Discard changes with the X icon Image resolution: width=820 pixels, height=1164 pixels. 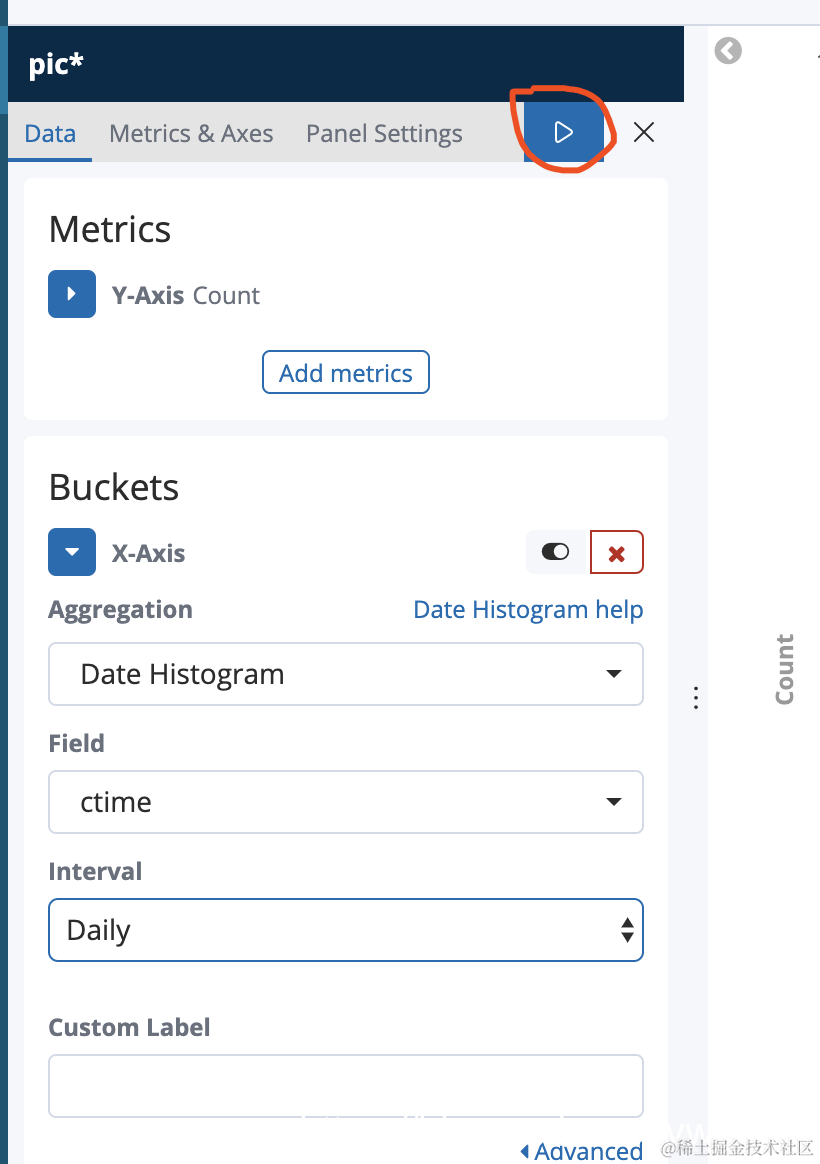pyautogui.click(x=643, y=132)
